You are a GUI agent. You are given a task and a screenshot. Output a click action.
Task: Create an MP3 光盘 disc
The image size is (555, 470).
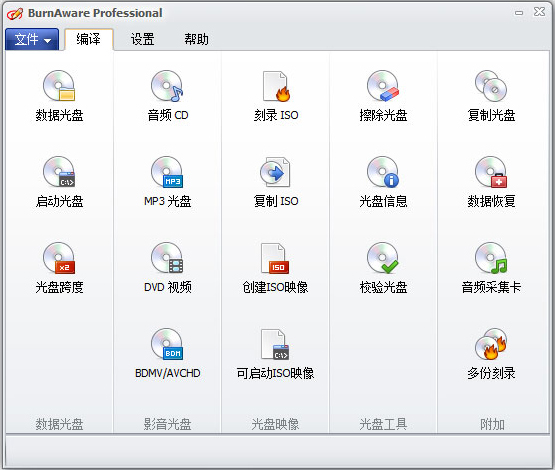click(167, 182)
